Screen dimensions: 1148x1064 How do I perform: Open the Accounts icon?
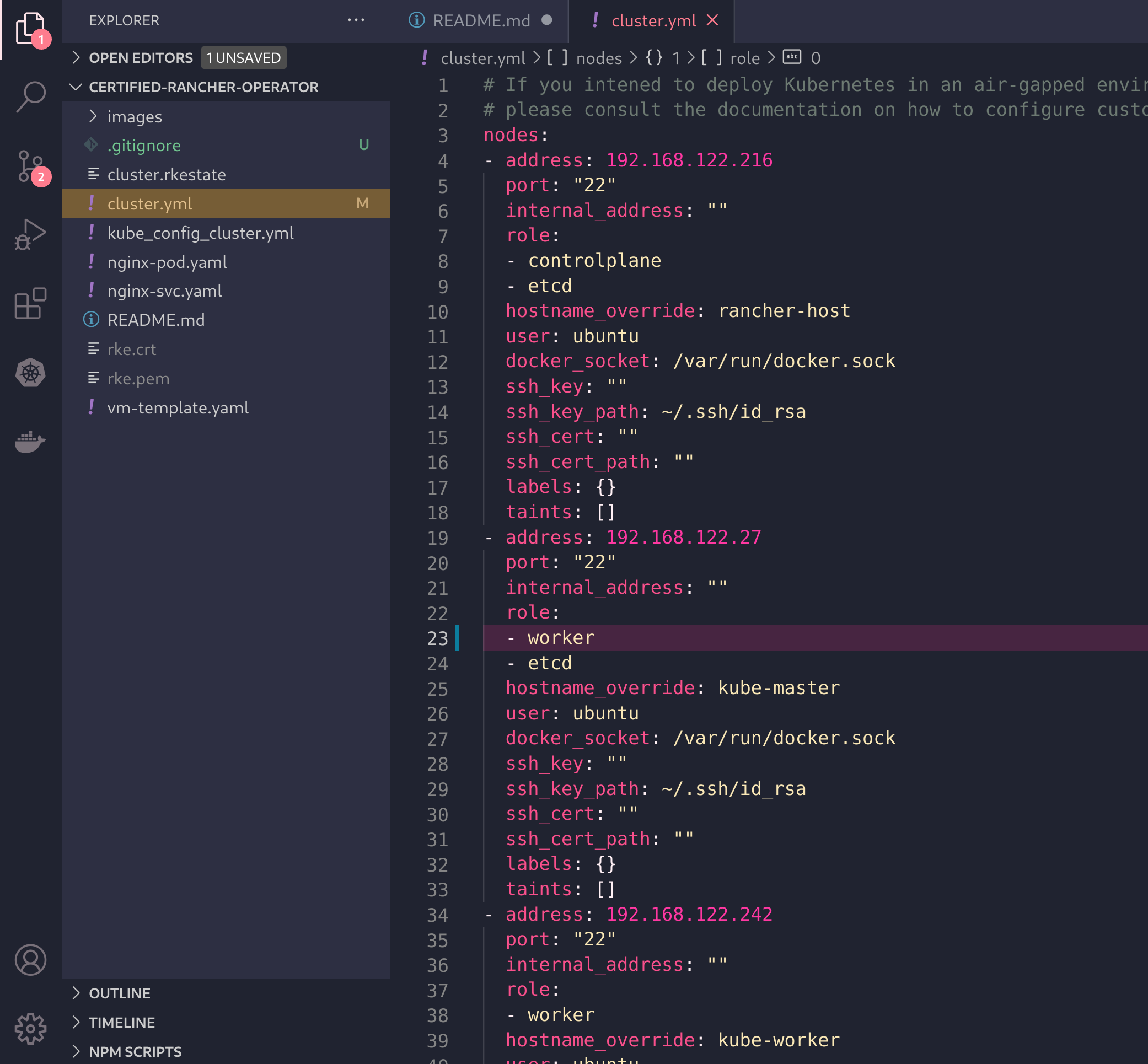tap(30, 960)
